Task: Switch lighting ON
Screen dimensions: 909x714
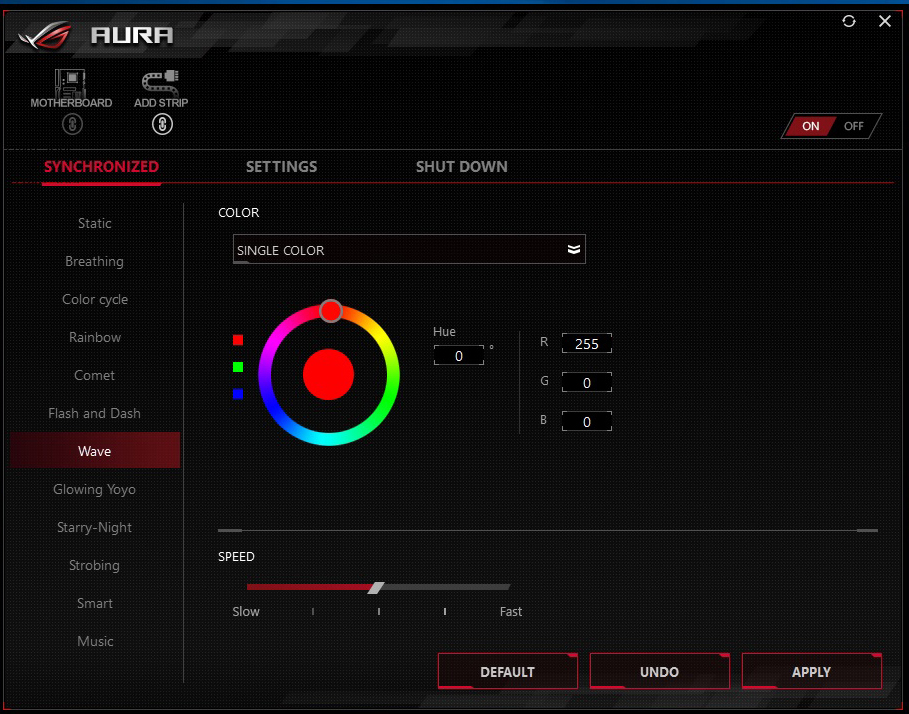Action: pyautogui.click(x=810, y=126)
